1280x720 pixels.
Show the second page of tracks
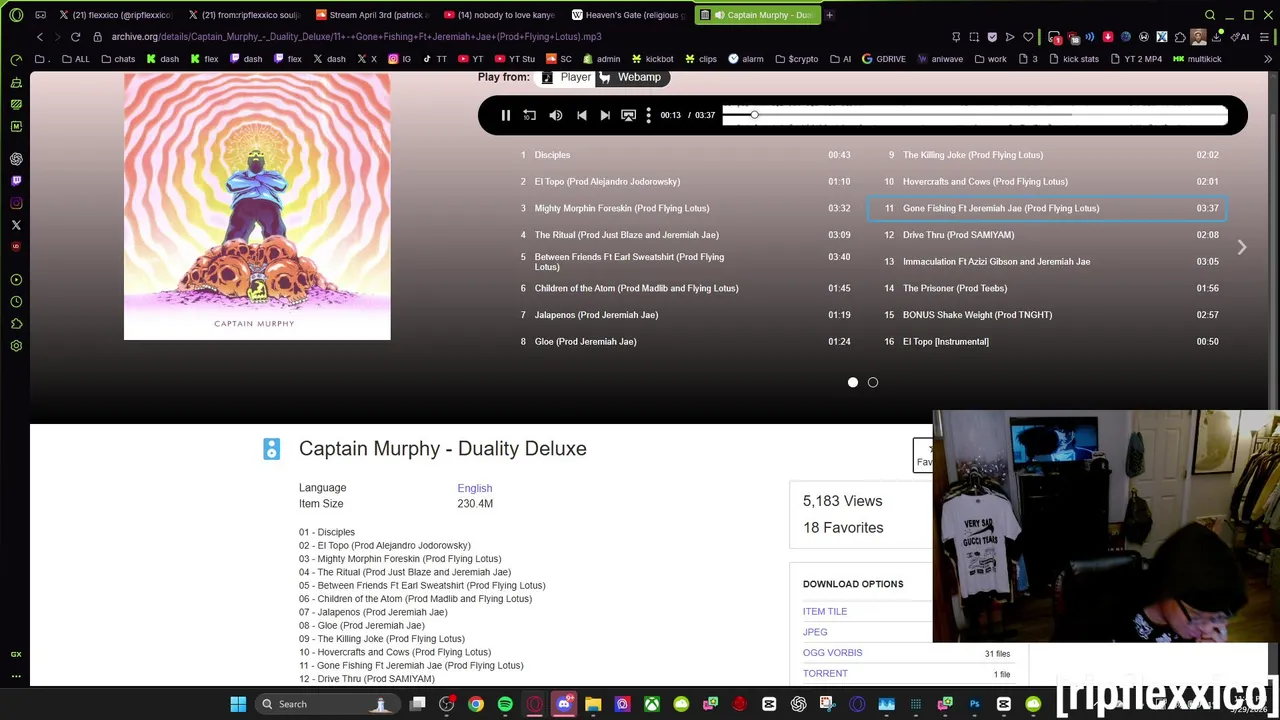point(873,382)
